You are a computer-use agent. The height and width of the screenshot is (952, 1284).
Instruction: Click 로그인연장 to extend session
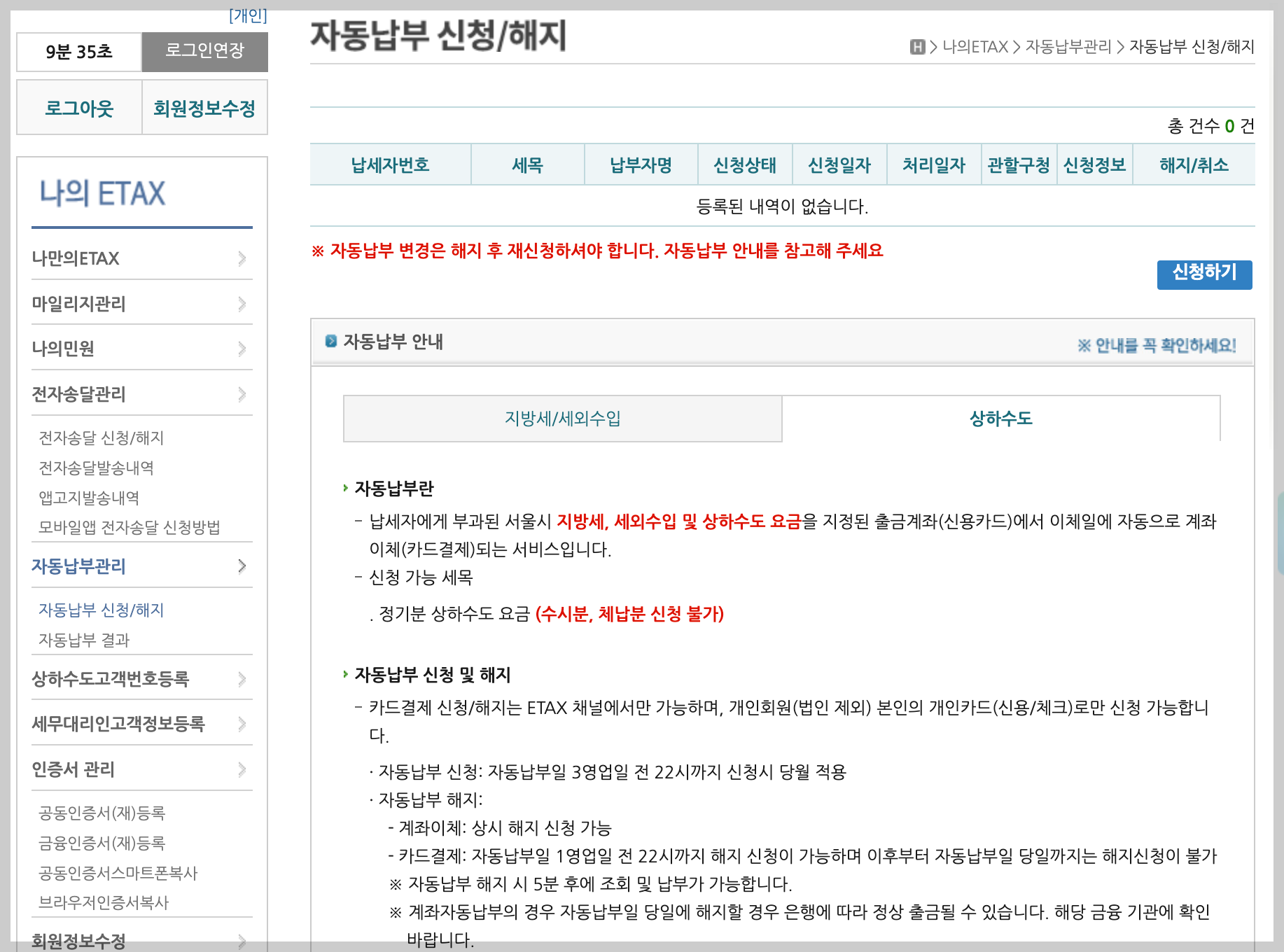coord(204,52)
